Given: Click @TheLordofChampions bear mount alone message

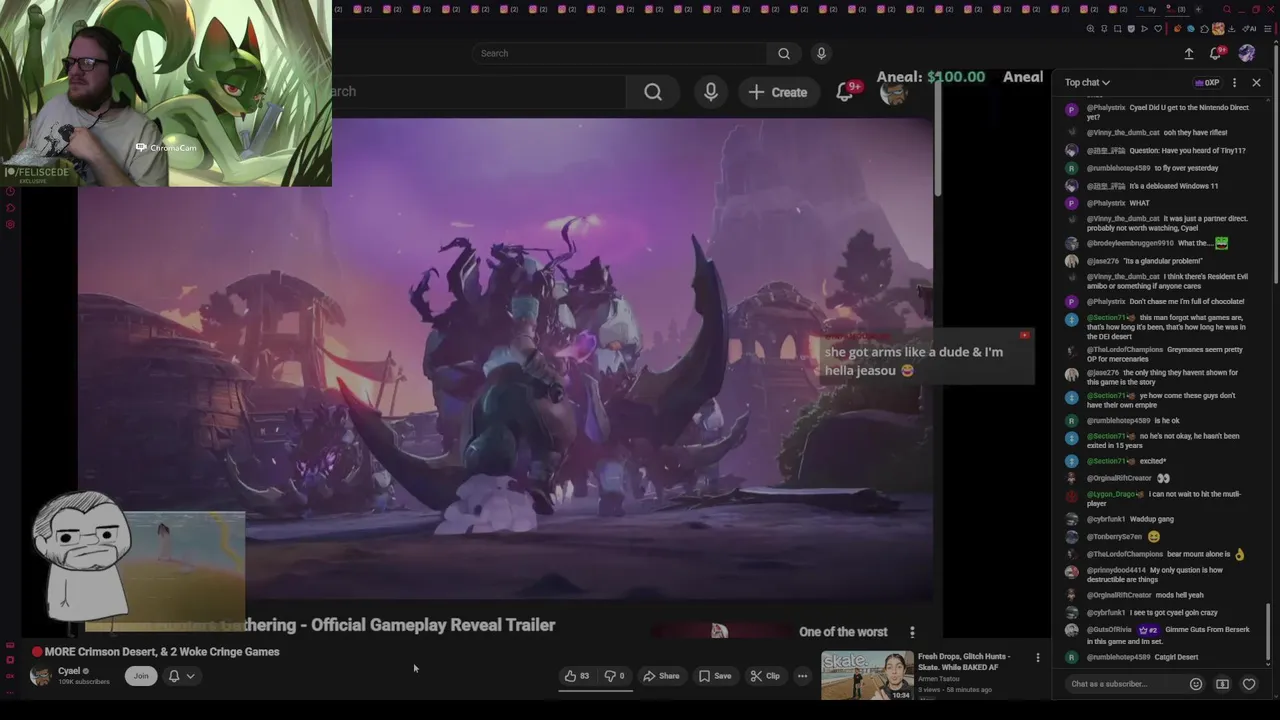Looking at the screenshot, I should point(1157,554).
